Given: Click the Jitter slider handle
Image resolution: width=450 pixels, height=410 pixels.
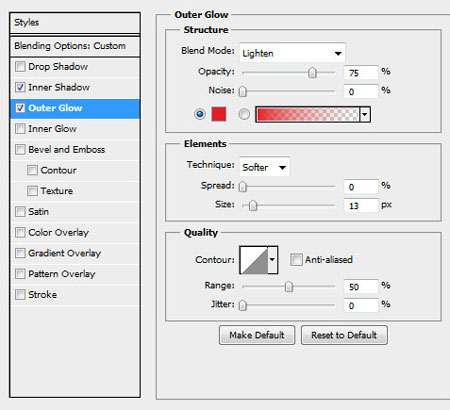Looking at the screenshot, I should click(x=243, y=305).
